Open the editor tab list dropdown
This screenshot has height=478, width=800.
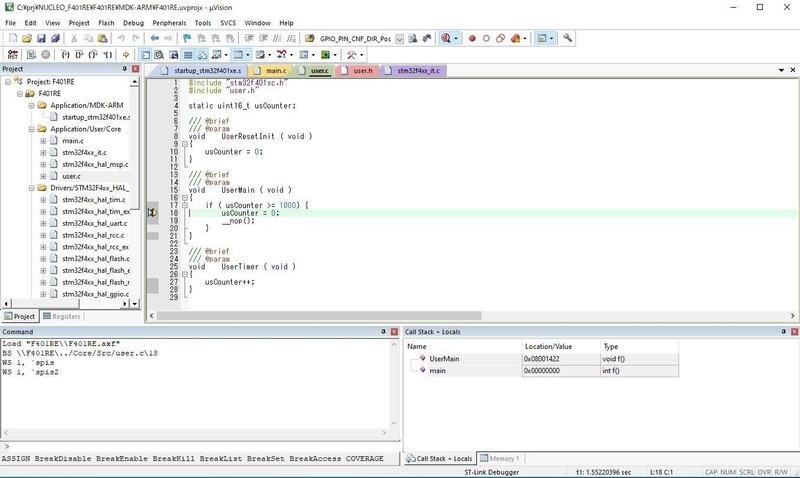click(x=781, y=70)
